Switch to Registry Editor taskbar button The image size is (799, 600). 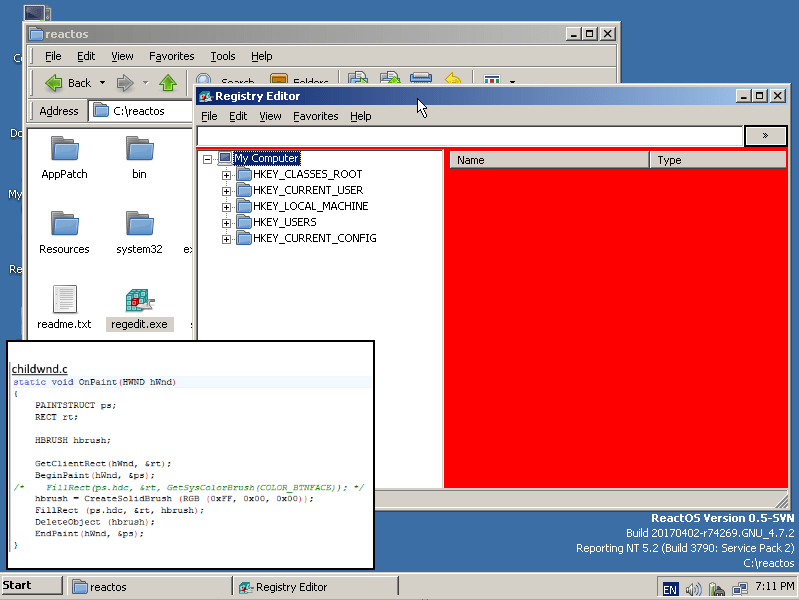tap(315, 587)
